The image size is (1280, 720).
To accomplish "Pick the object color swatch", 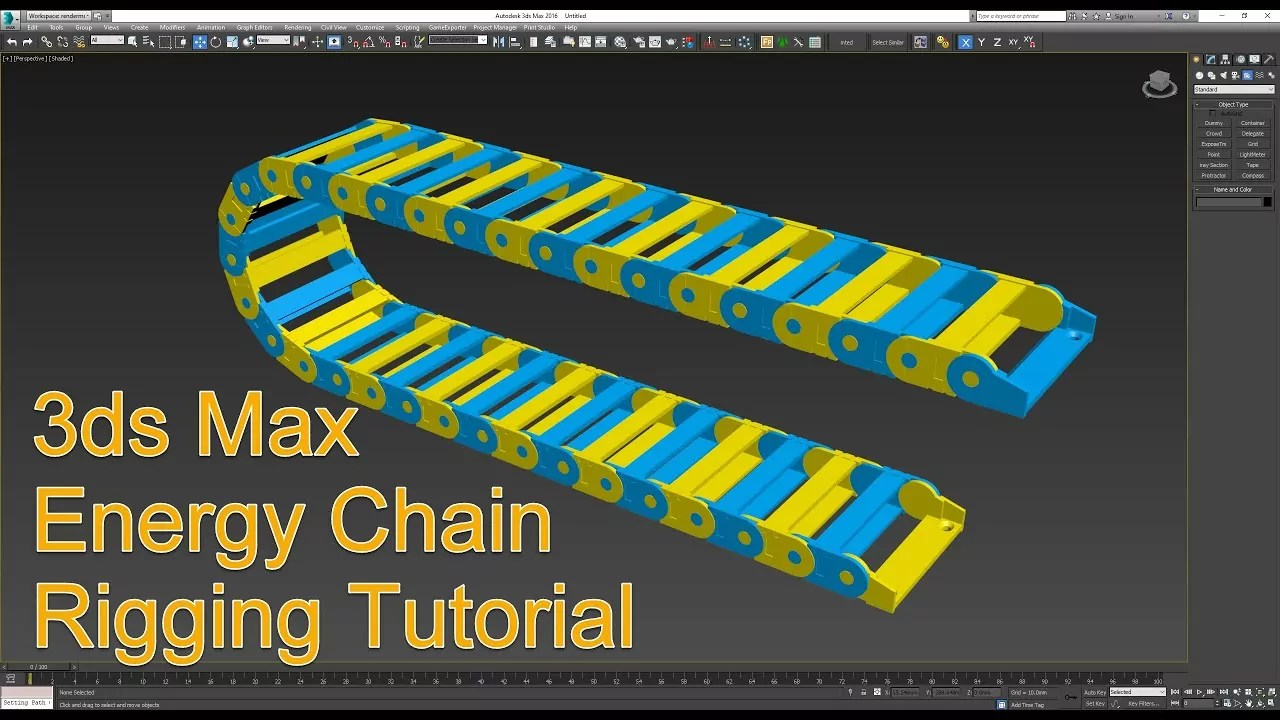I will (x=1268, y=202).
